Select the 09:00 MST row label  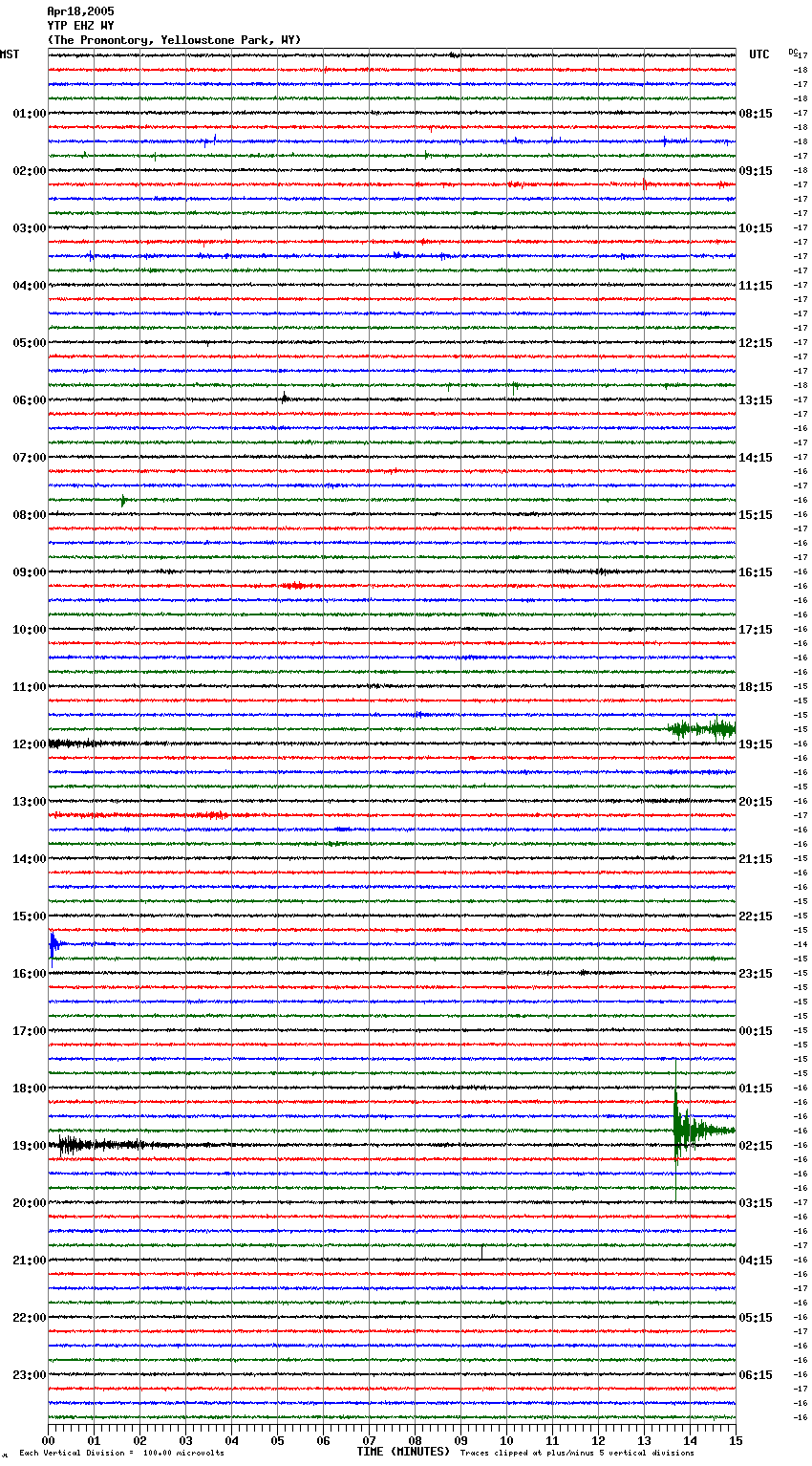tap(30, 572)
